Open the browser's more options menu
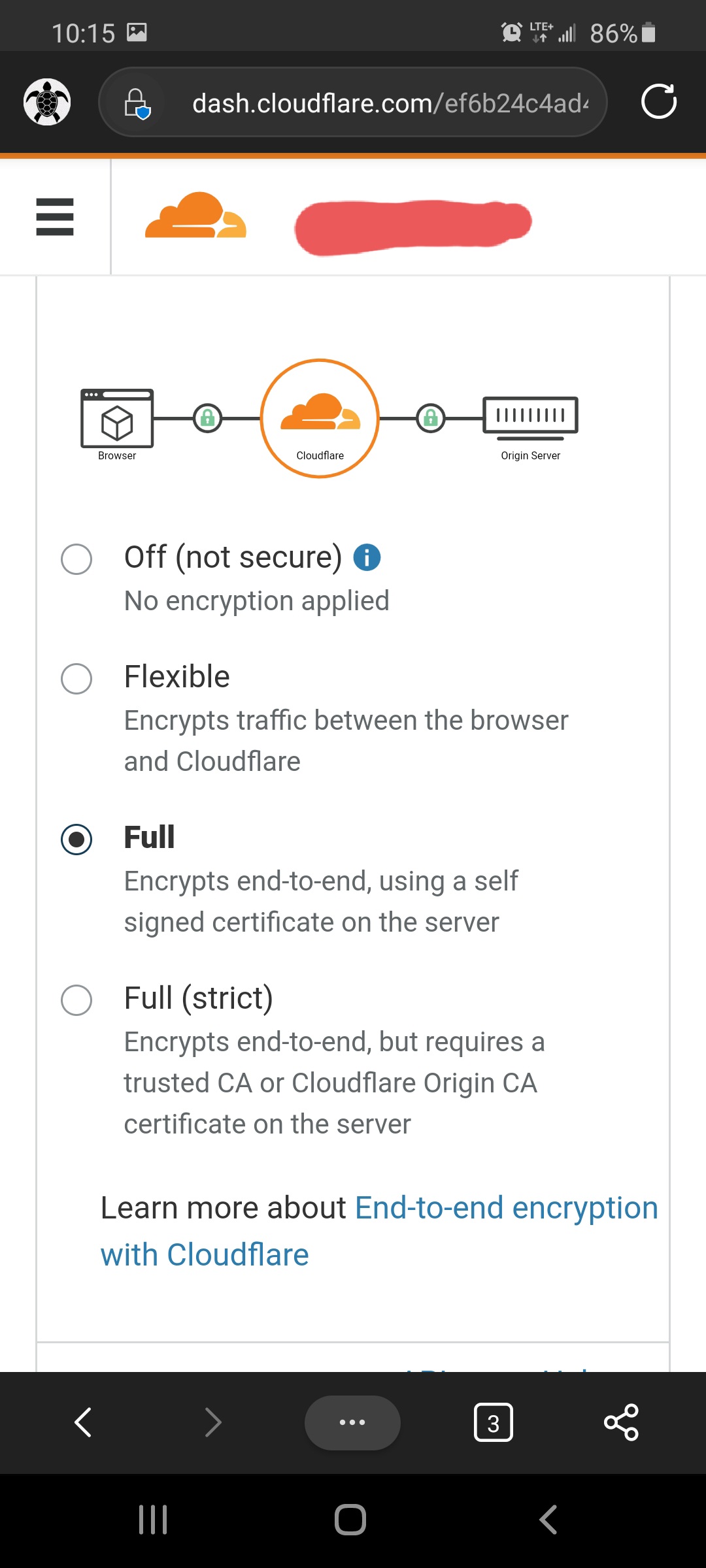Viewport: 706px width, 1568px height. [x=352, y=1422]
